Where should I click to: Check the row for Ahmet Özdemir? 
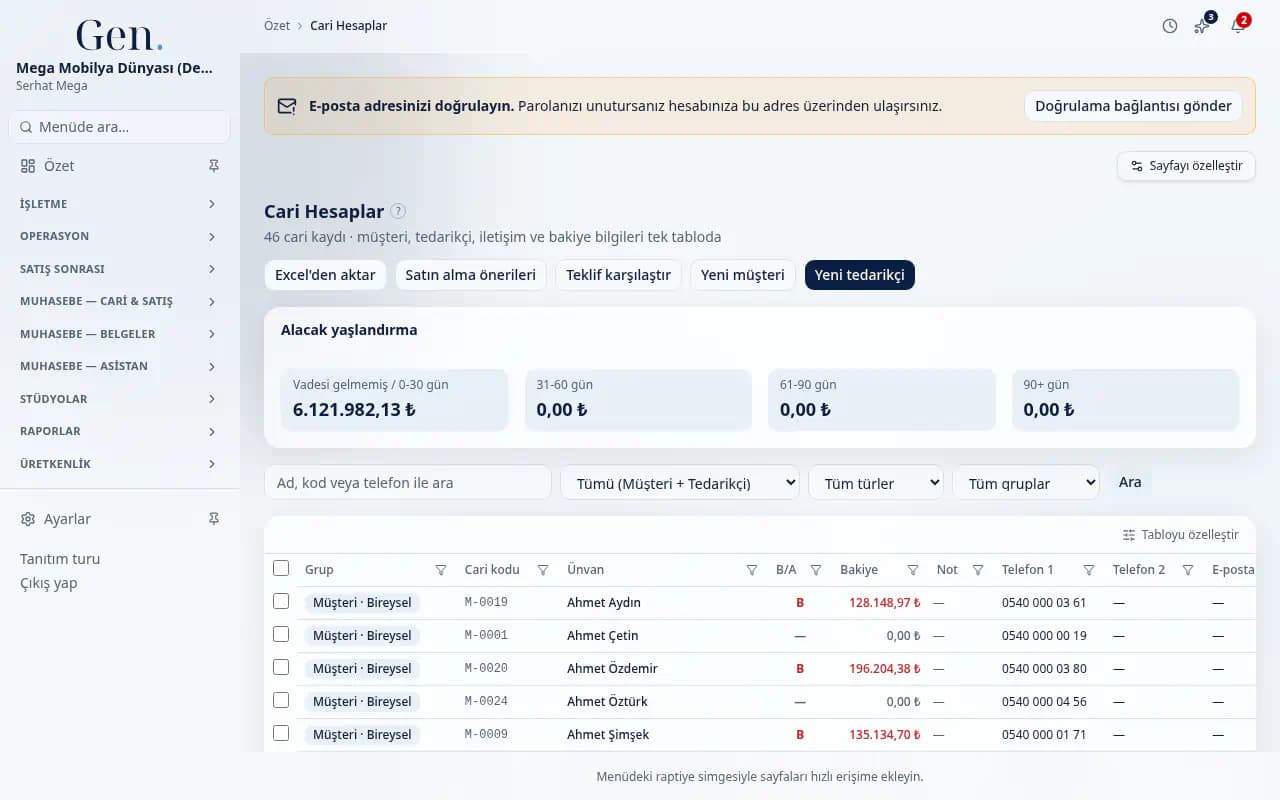[281, 667]
